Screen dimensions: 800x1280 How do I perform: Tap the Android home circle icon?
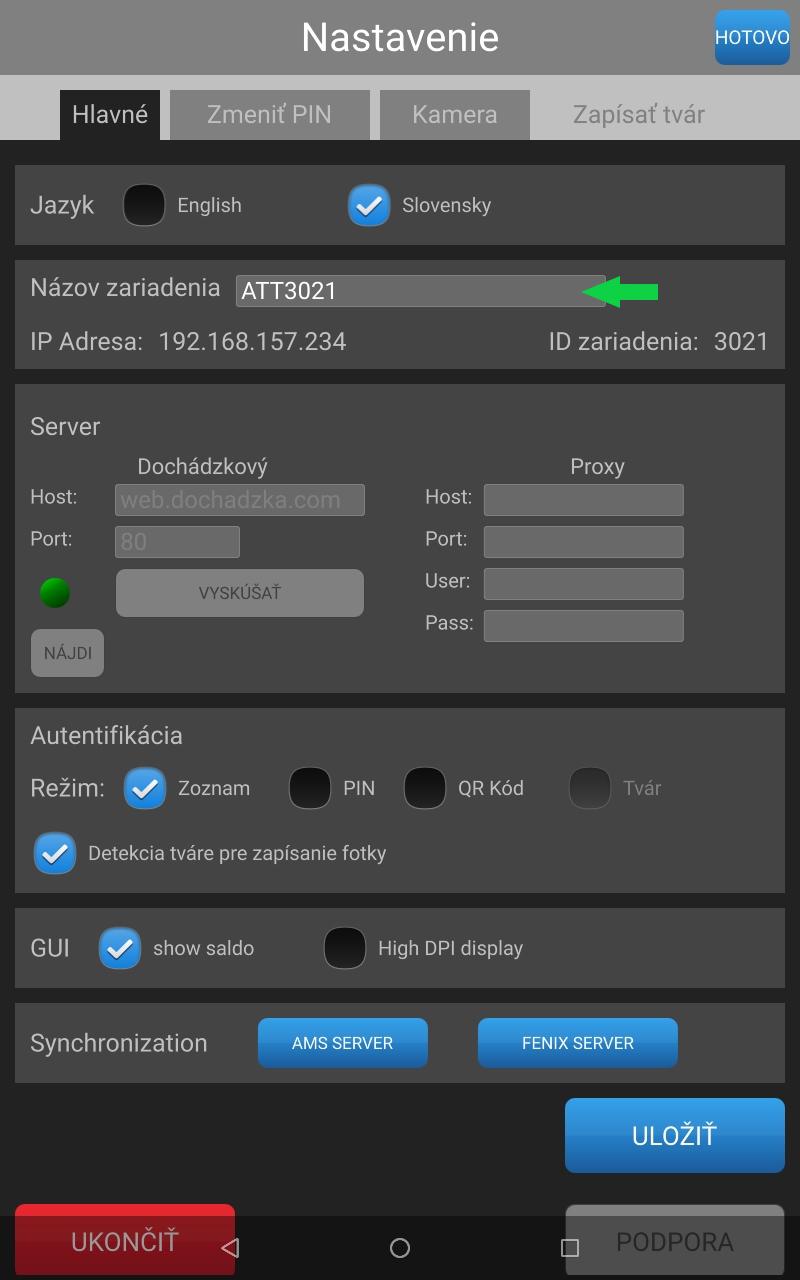point(400,1247)
